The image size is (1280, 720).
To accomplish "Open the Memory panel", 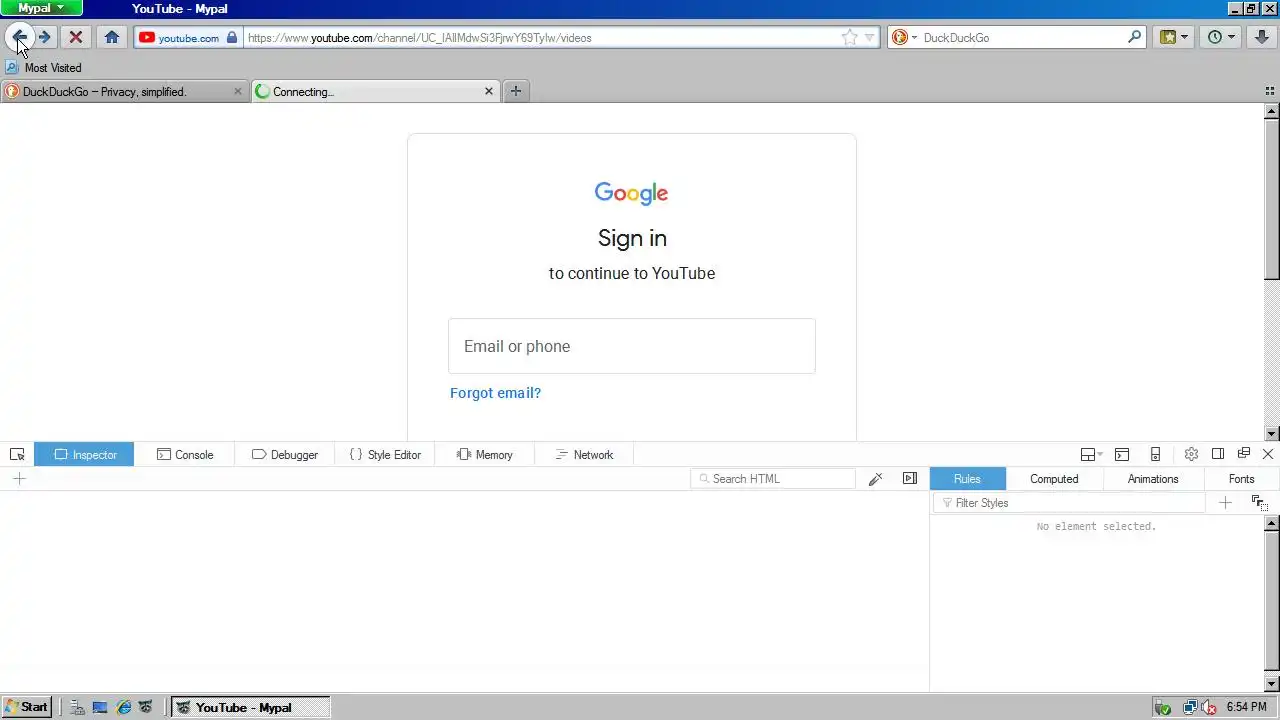I will click(485, 454).
